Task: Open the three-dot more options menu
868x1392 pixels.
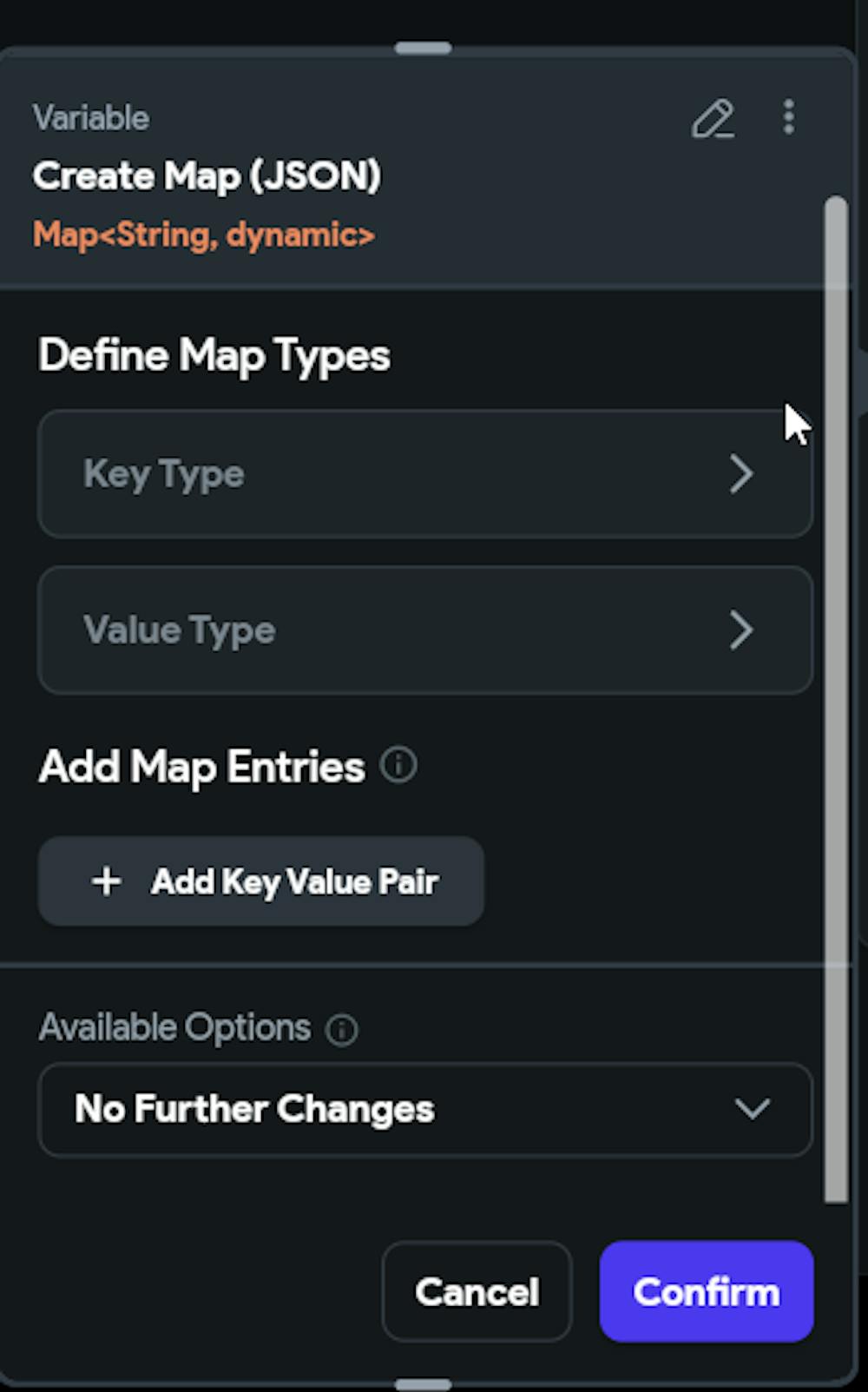Action: click(x=788, y=117)
